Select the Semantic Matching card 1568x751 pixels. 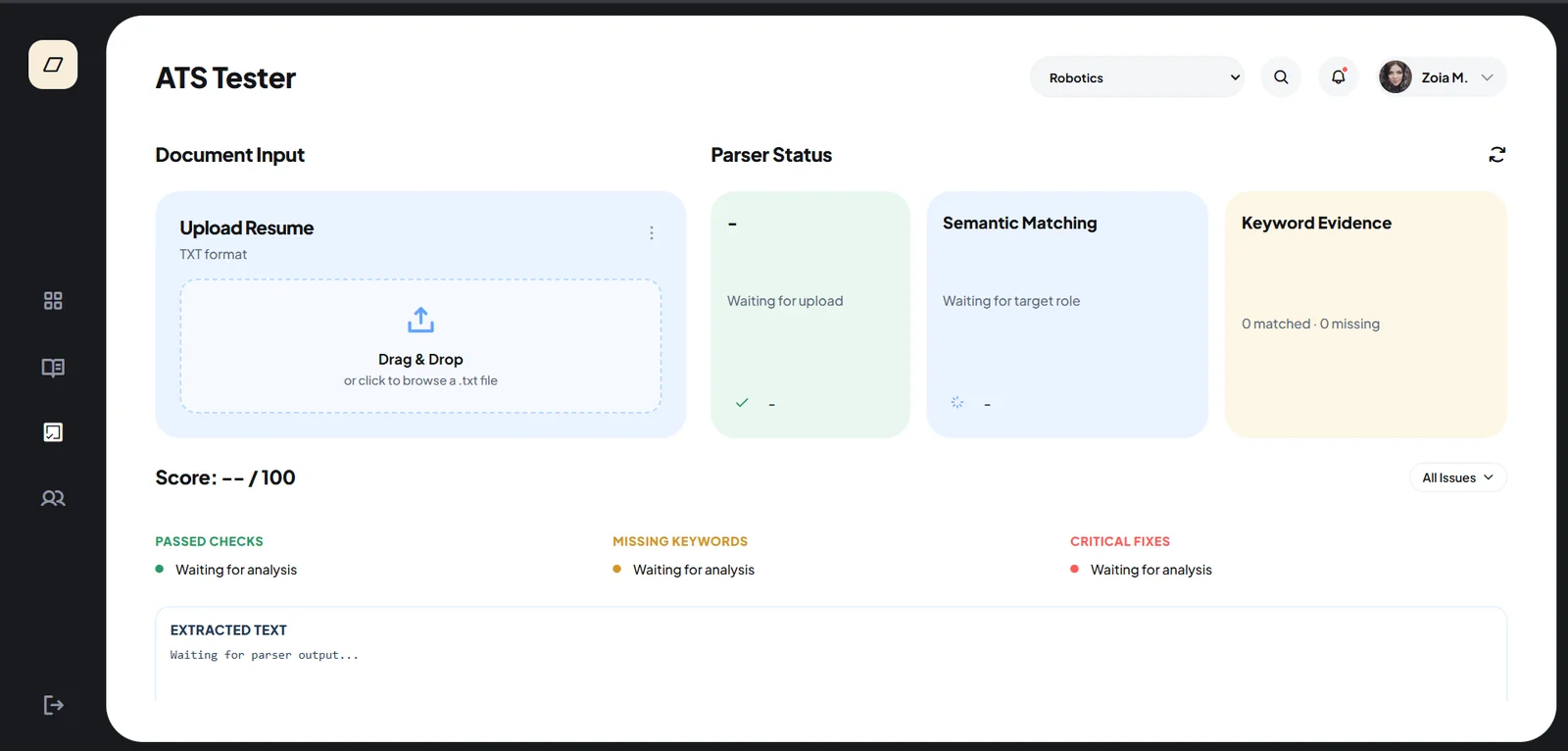(x=1067, y=315)
